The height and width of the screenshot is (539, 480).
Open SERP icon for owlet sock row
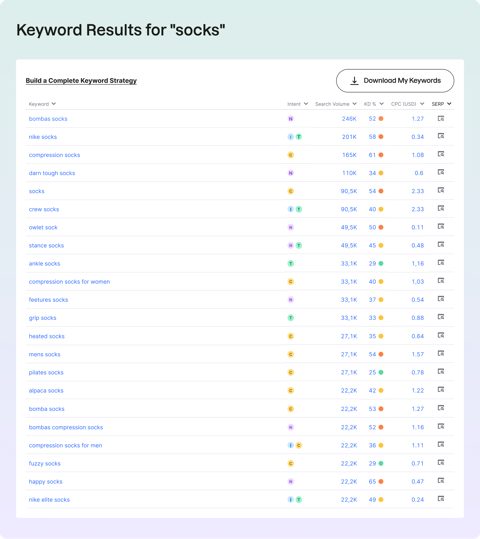click(441, 227)
